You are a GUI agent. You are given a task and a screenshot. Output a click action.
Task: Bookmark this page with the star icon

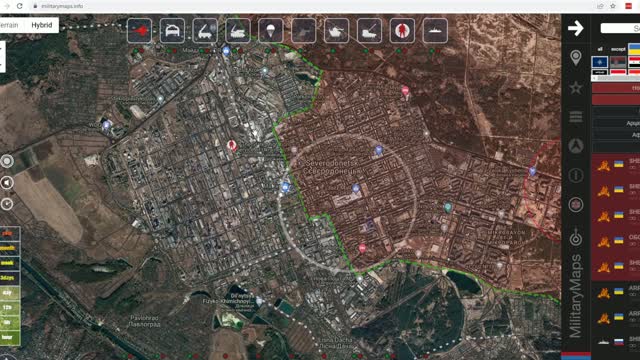click(x=613, y=6)
